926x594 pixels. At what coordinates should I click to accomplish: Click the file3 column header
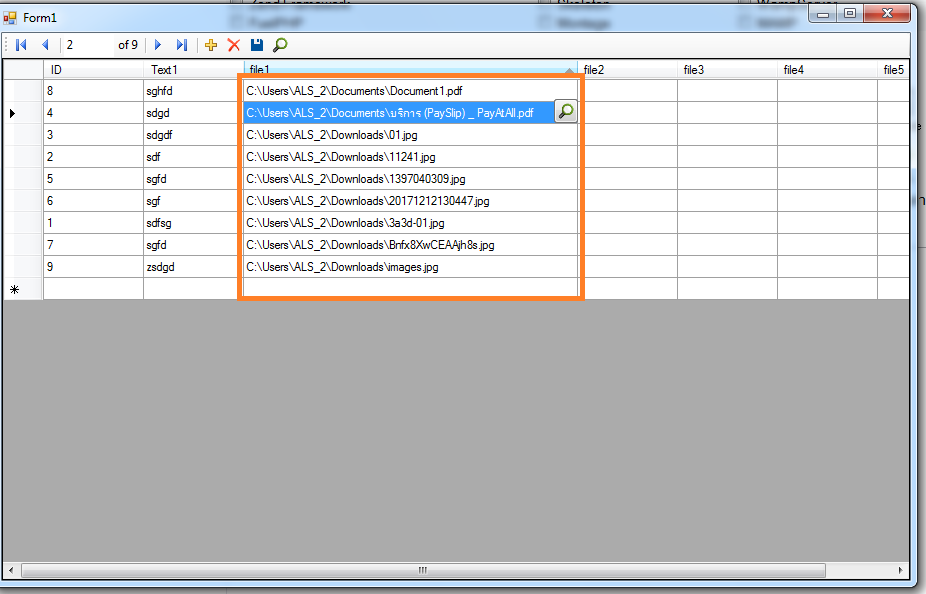click(727, 70)
